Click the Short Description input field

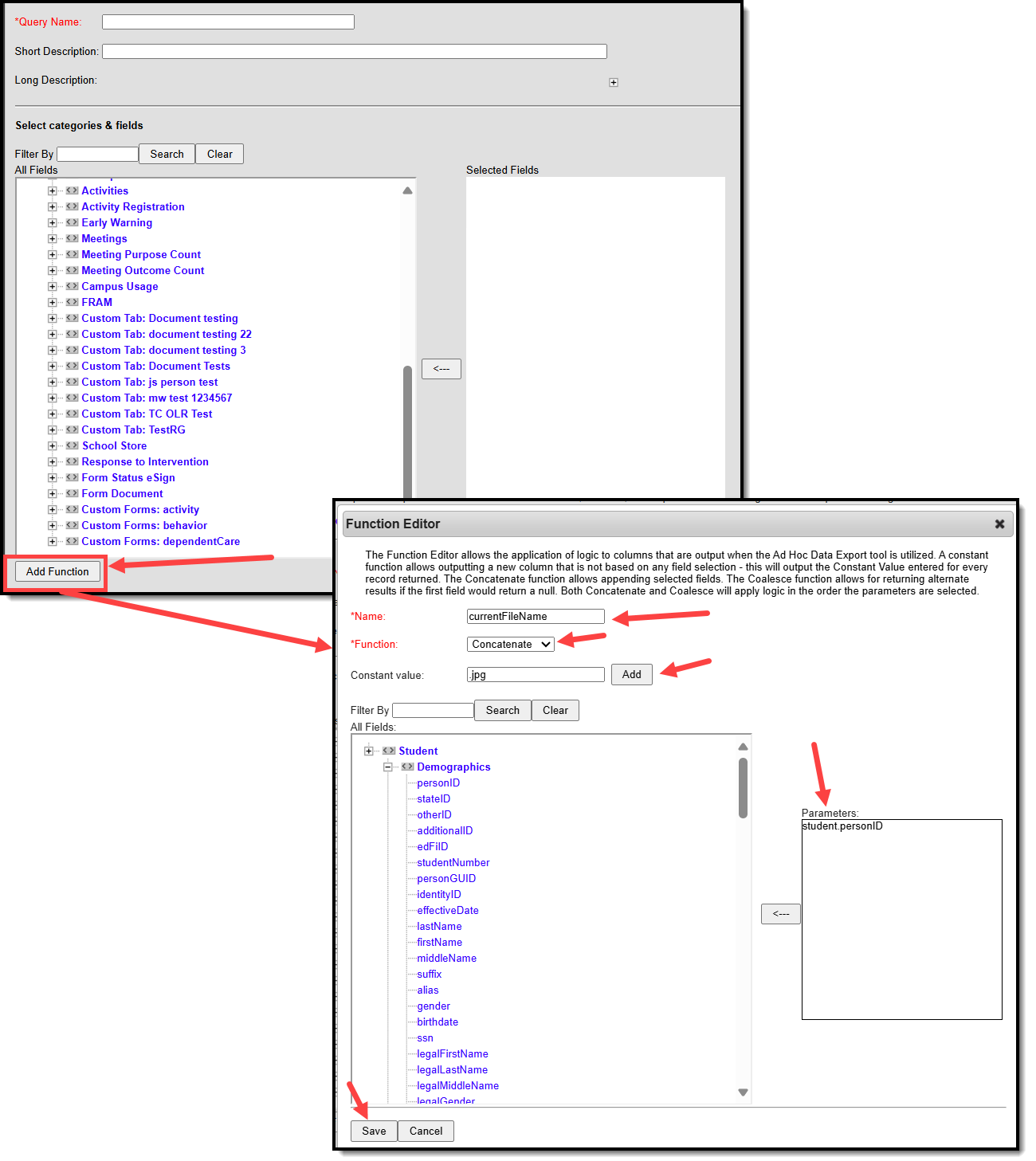click(355, 51)
